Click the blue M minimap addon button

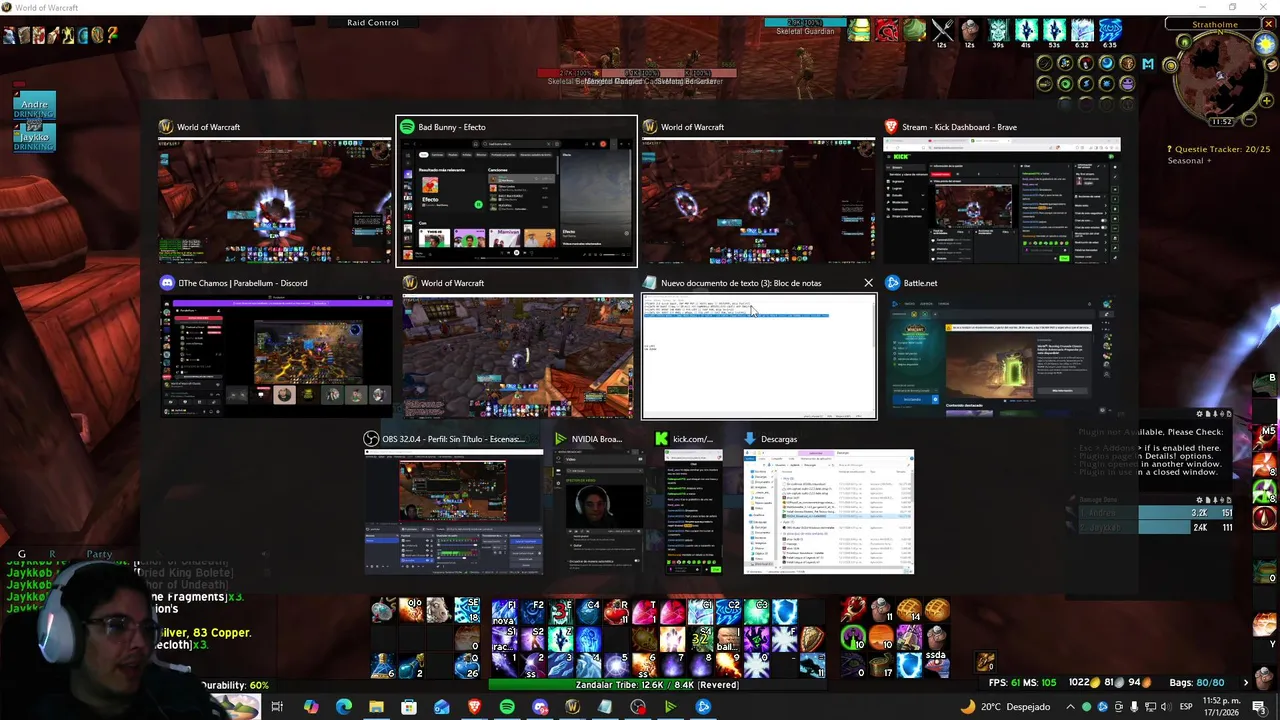[1148, 64]
